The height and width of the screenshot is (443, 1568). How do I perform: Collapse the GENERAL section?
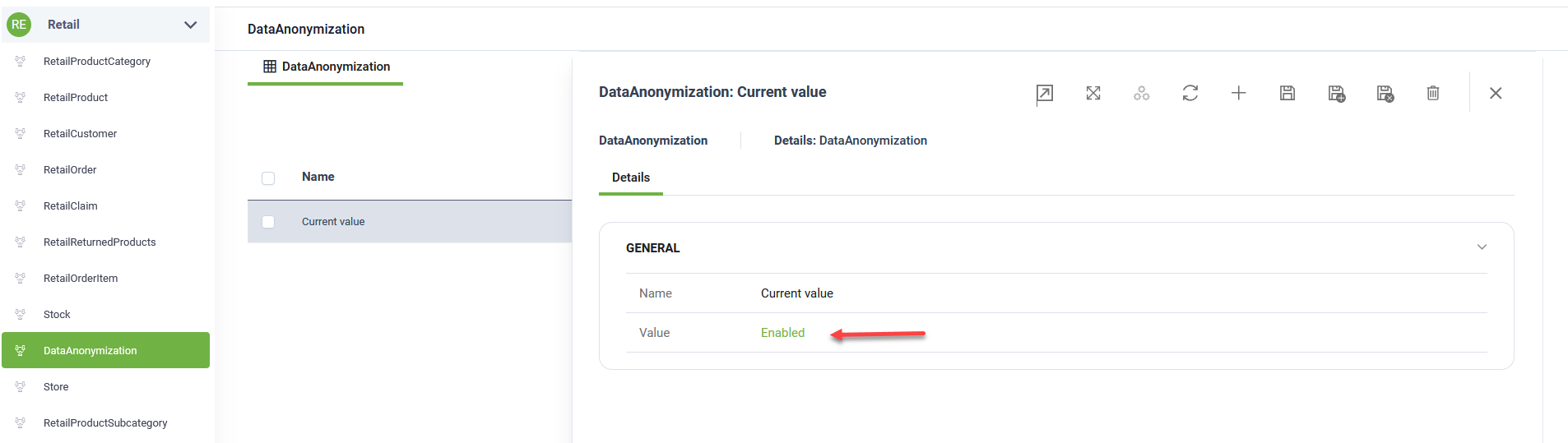[1481, 247]
